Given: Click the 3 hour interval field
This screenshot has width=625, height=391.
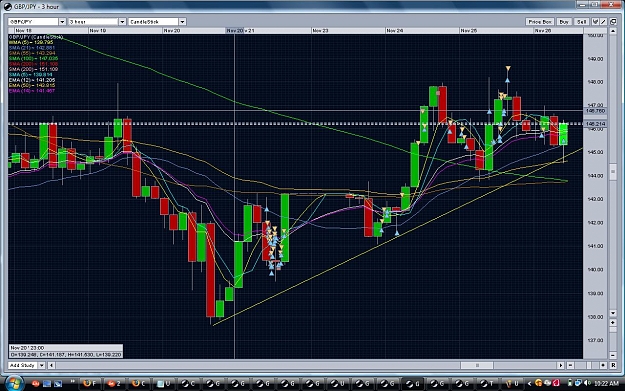Looking at the screenshot, I should (x=94, y=22).
